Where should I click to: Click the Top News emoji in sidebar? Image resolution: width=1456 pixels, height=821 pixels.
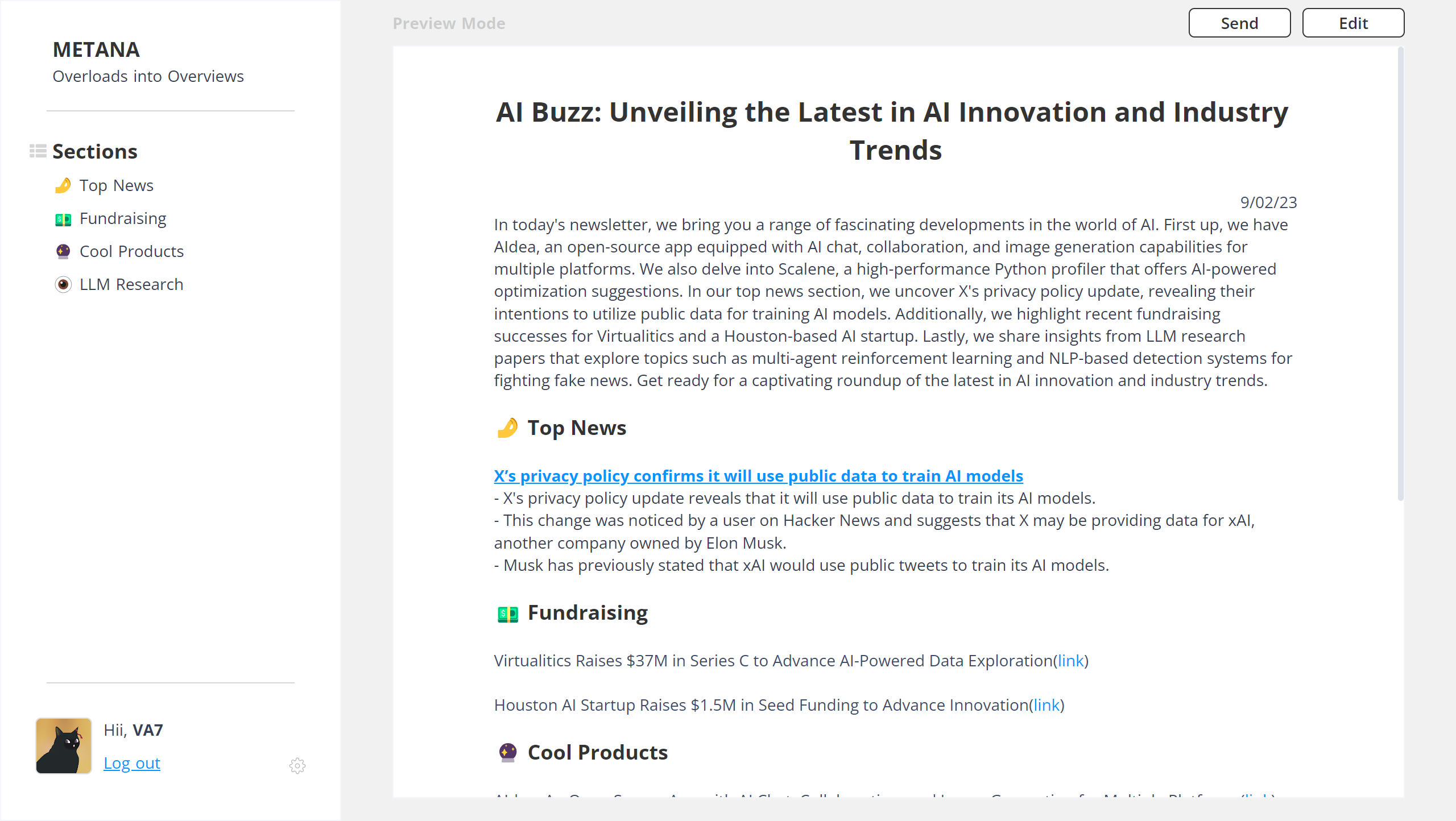click(x=63, y=186)
